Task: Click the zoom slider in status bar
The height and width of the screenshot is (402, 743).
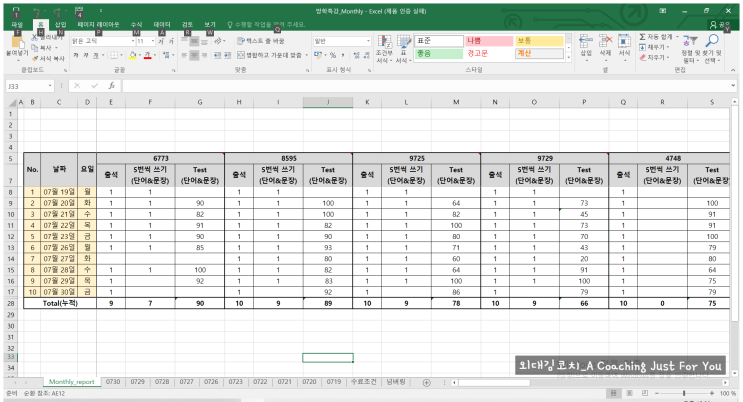Action: click(x=684, y=393)
